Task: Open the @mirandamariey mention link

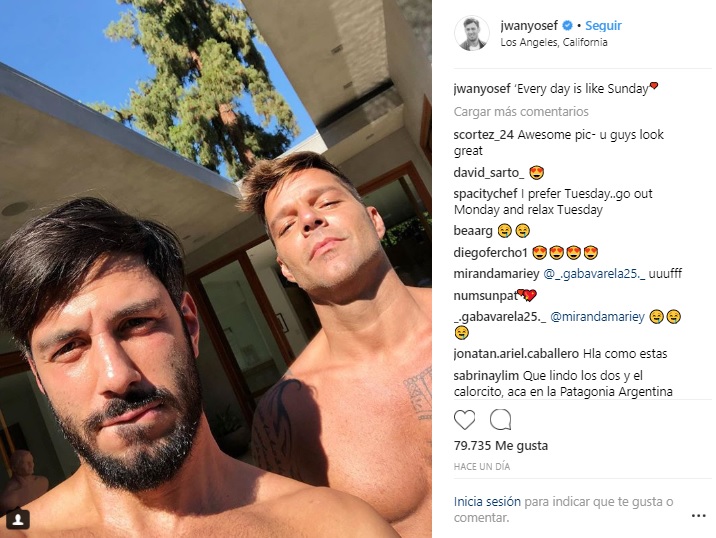Action: coord(597,316)
